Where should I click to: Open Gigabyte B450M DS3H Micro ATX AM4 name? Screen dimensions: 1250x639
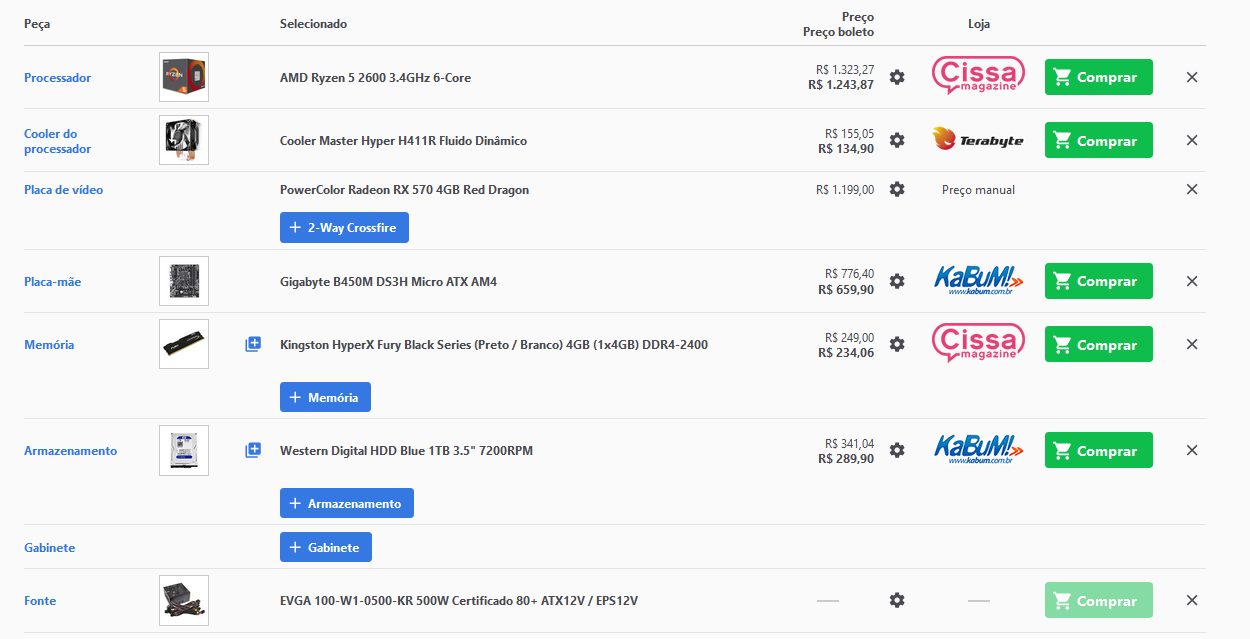[x=388, y=281]
